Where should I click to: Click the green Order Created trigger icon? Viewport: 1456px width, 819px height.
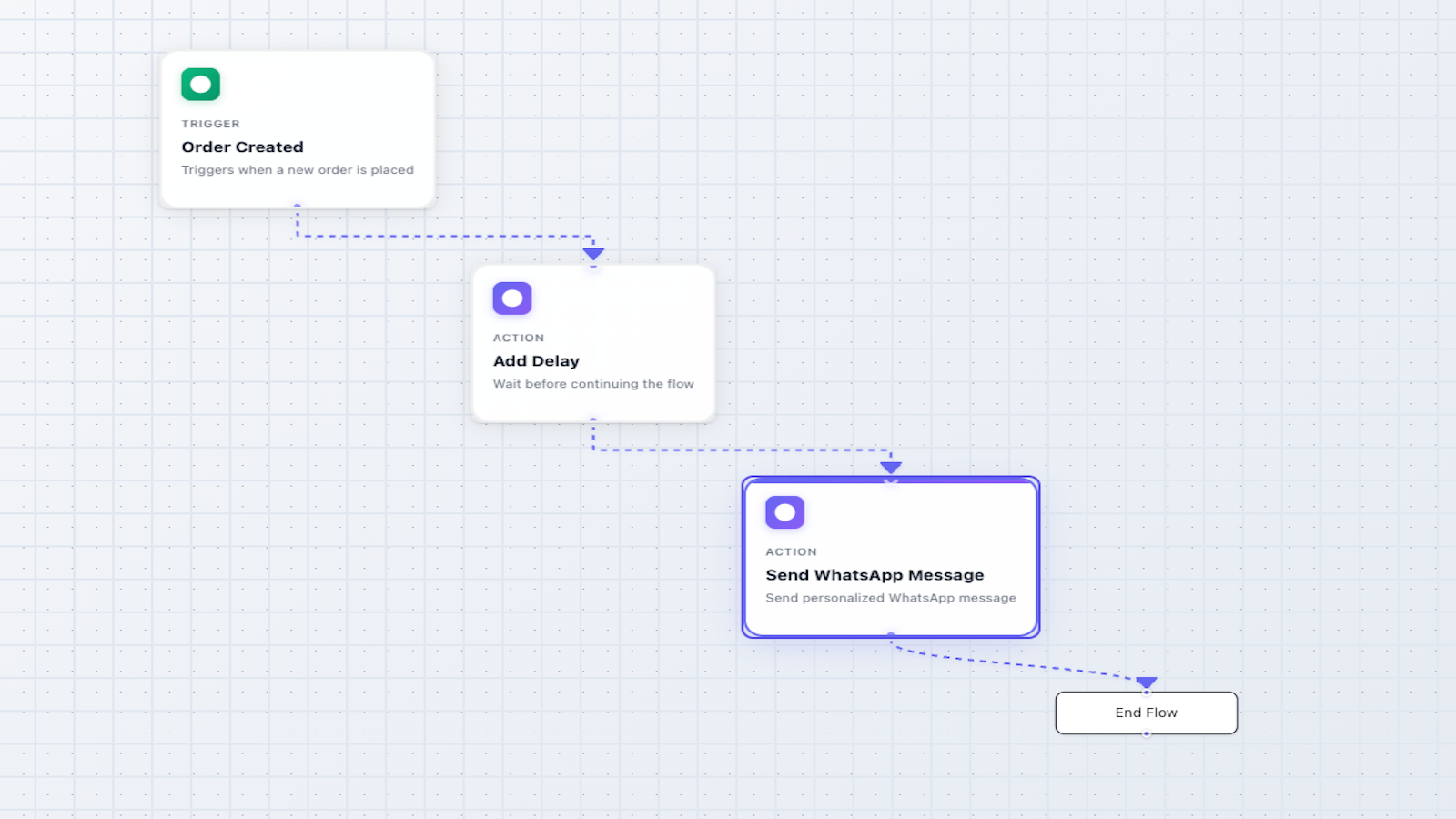199,84
